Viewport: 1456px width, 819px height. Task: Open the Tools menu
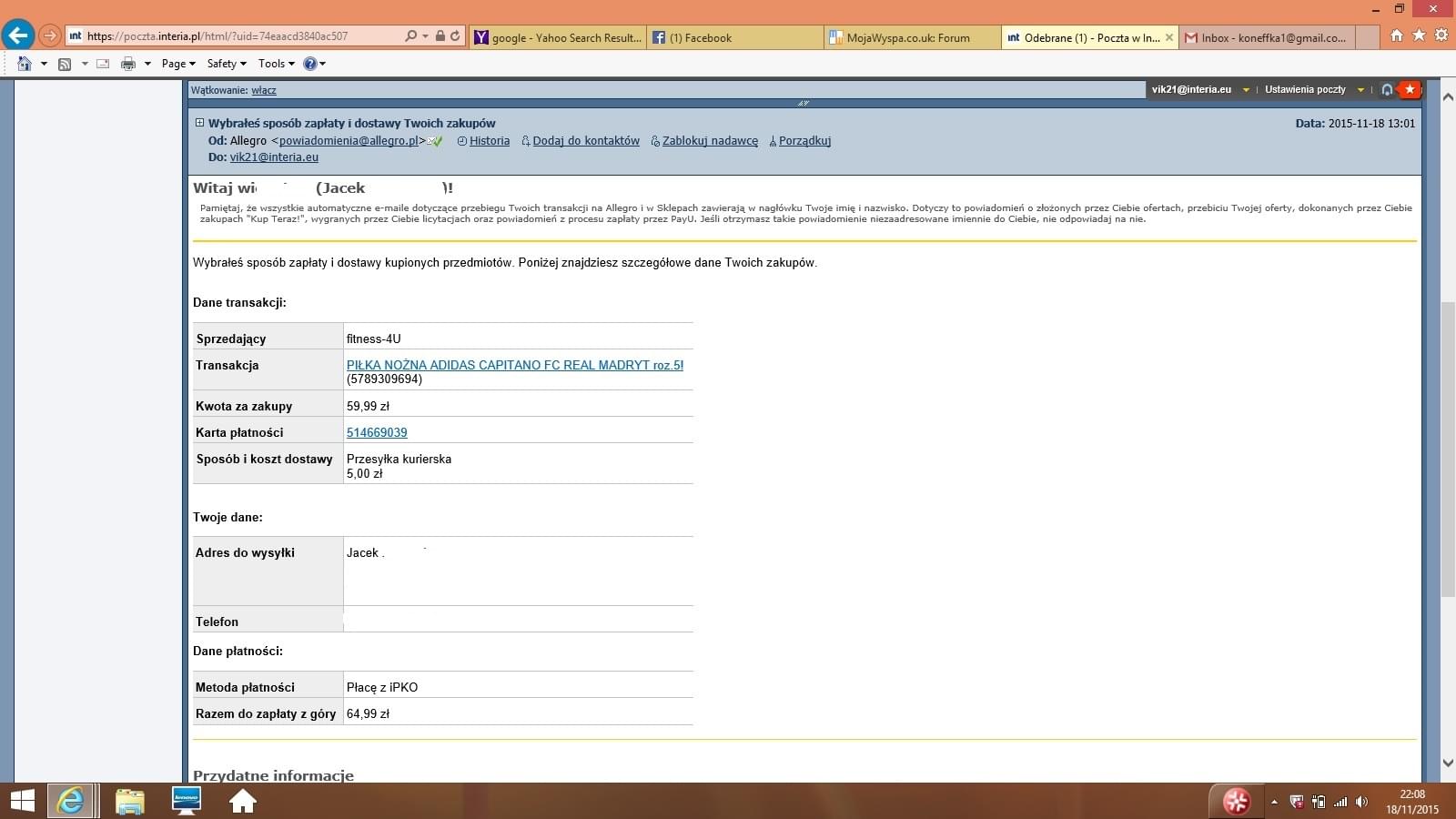[277, 64]
